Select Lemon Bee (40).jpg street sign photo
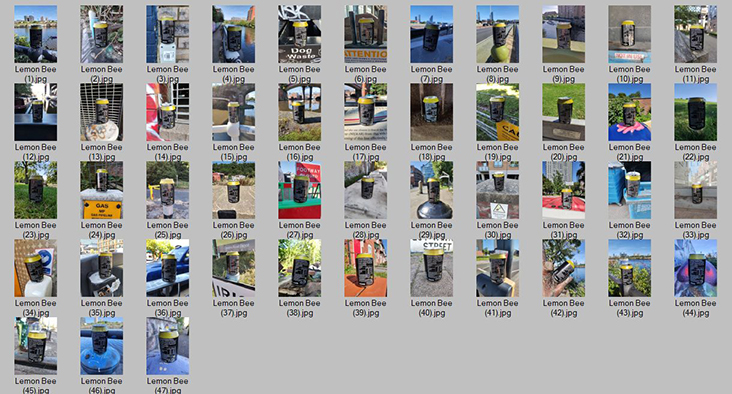 [x=431, y=268]
